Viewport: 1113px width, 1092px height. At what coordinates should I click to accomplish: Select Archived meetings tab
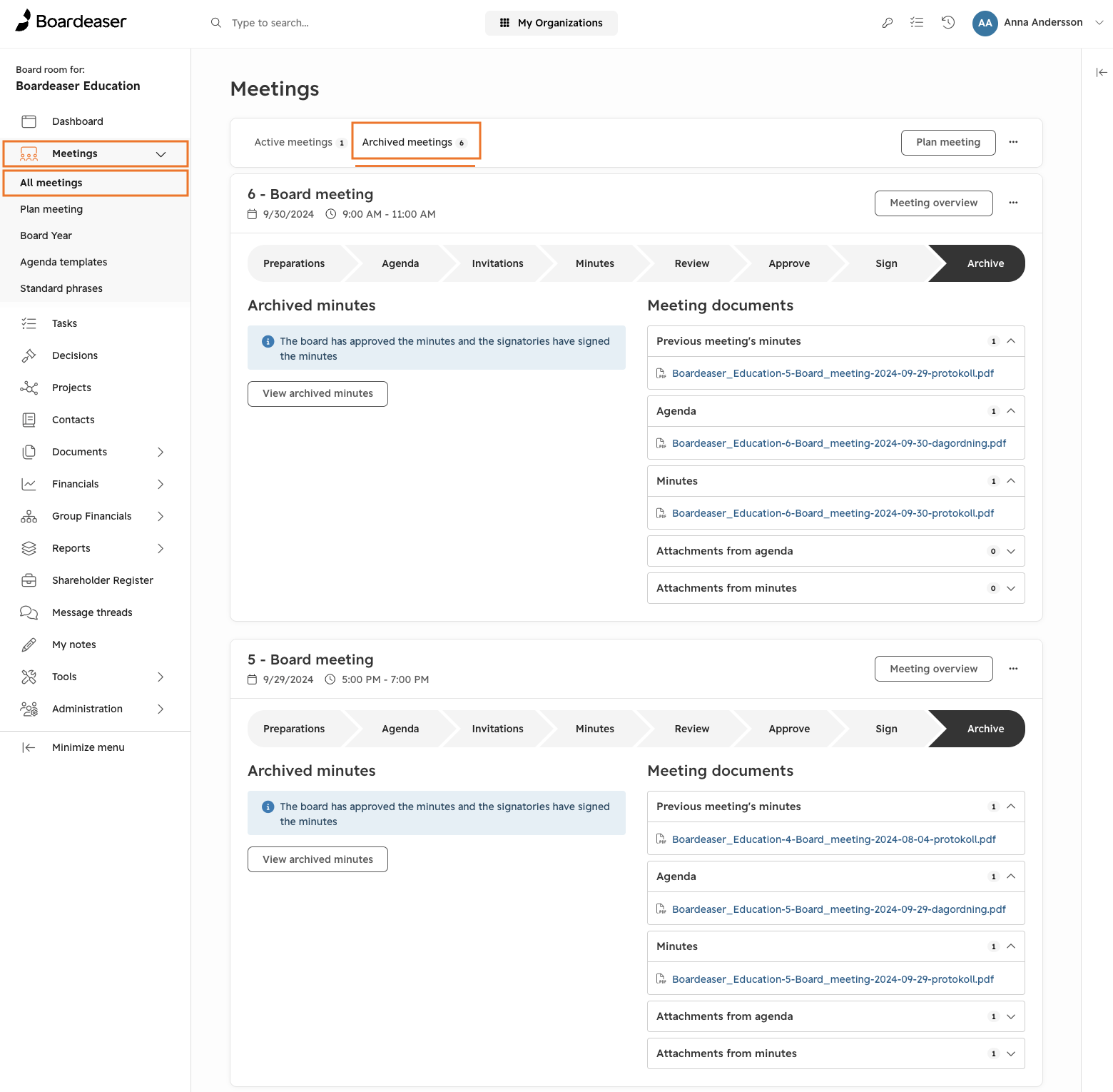(414, 142)
